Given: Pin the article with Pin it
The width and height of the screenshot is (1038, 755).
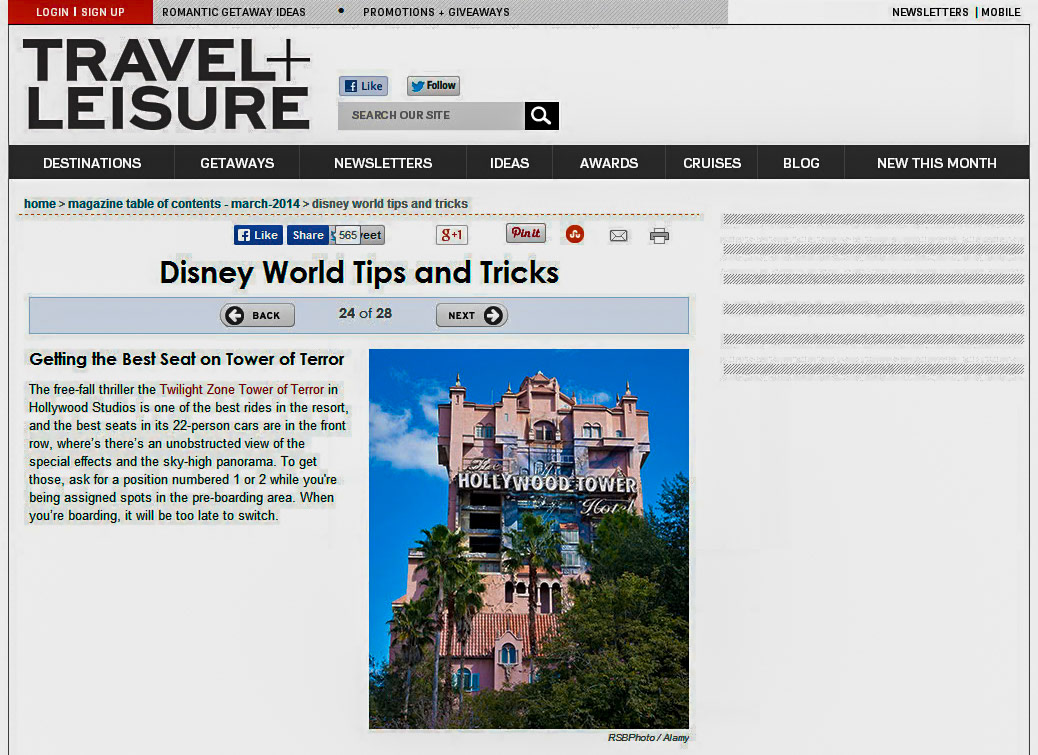Looking at the screenshot, I should 526,233.
